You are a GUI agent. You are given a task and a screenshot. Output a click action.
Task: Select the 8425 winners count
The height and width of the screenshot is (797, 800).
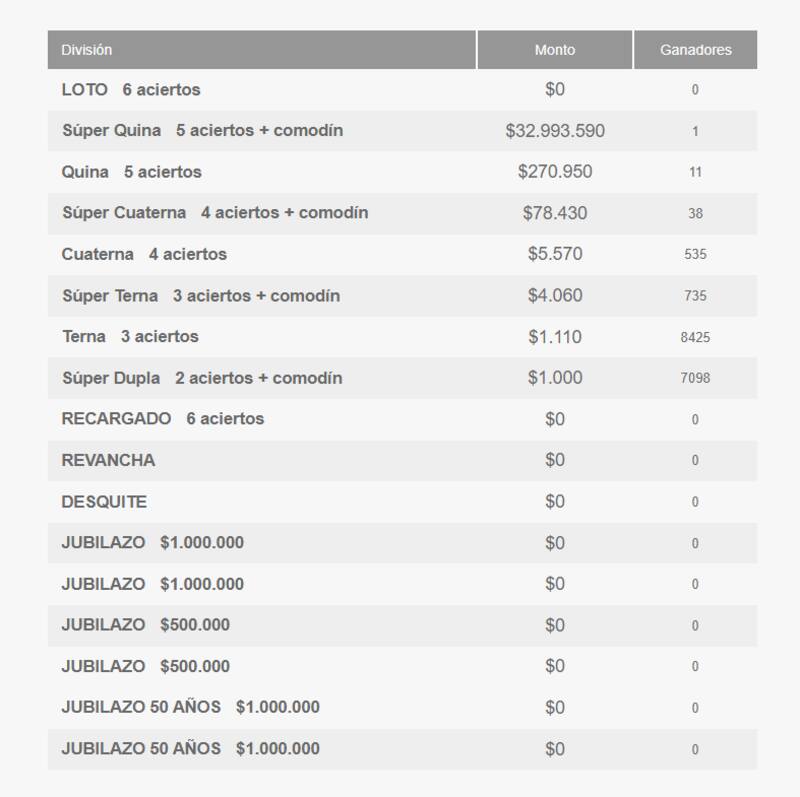[x=695, y=338]
